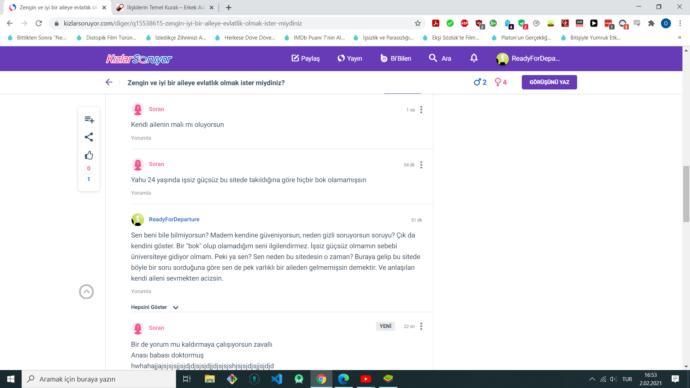Click Soran avatar on 'Kendi ailenin malı' comment
The image size is (690, 388).
click(x=137, y=109)
